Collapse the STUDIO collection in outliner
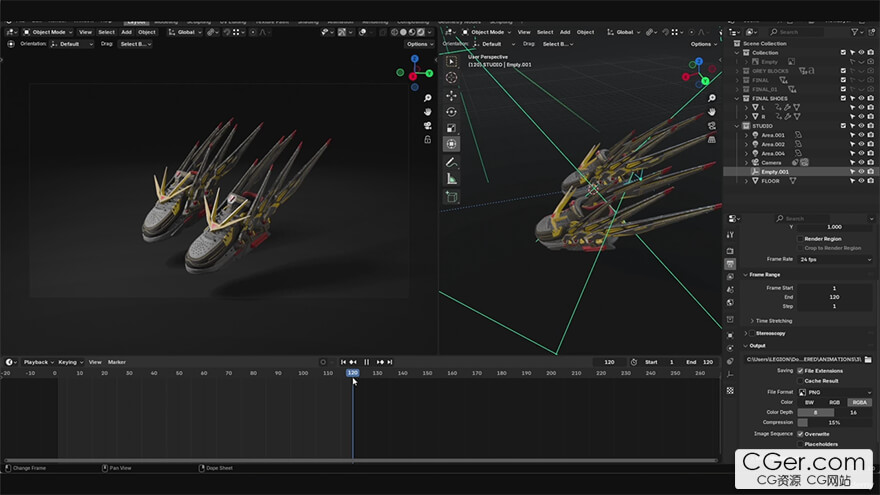The image size is (880, 495). click(737, 126)
